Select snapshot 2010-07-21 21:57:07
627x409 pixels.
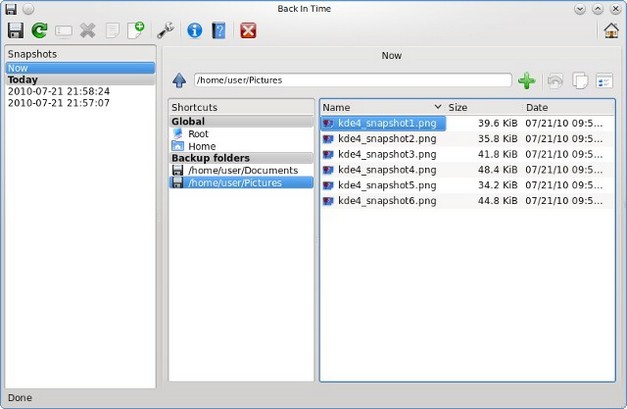(80, 103)
